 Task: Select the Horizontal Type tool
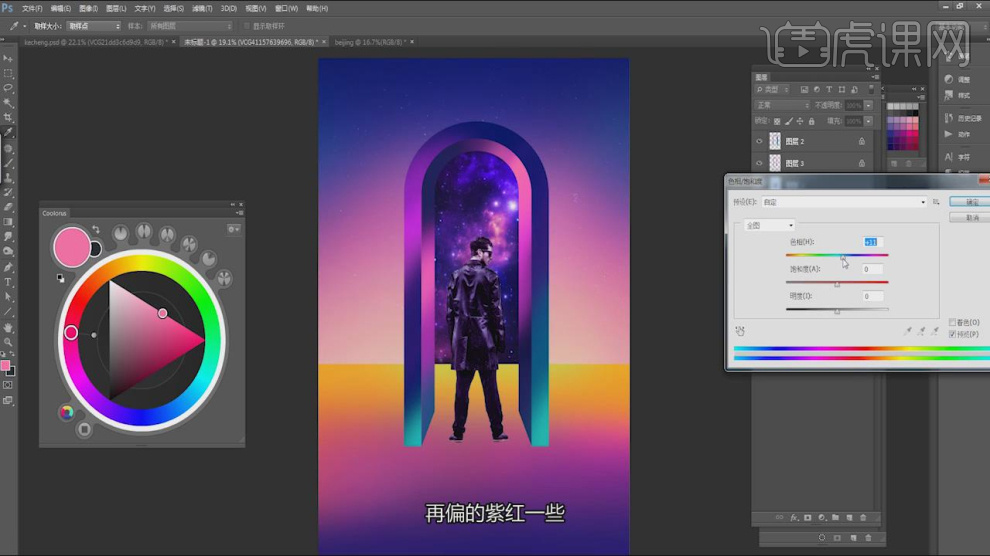pyautogui.click(x=8, y=282)
